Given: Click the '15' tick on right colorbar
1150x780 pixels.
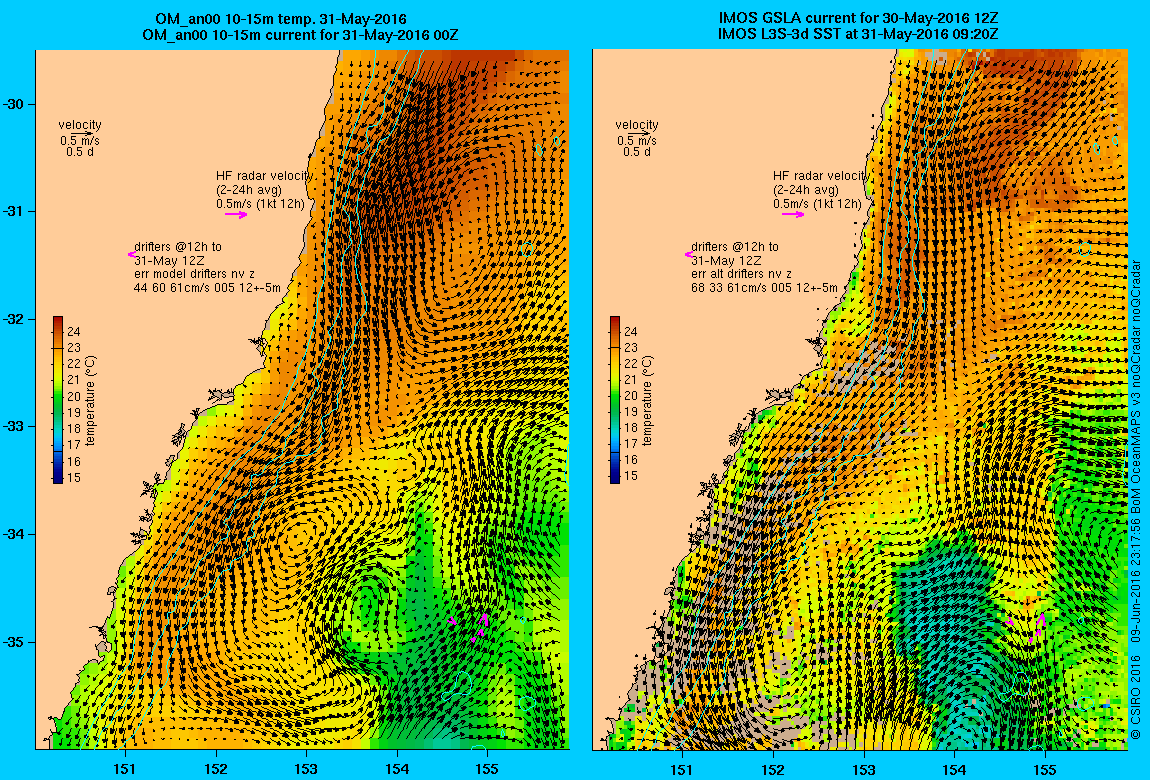Looking at the screenshot, I should pos(631,476).
